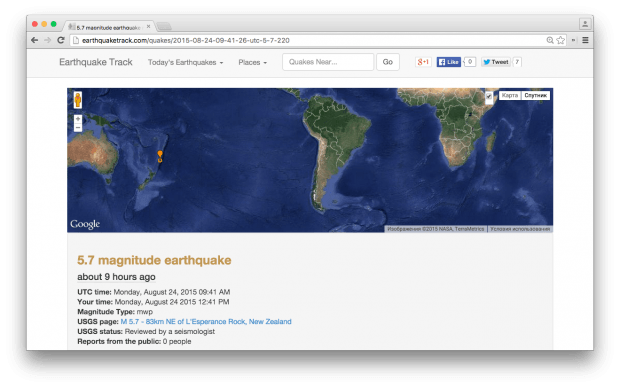Pick the Street View pegman icon

click(x=78, y=100)
